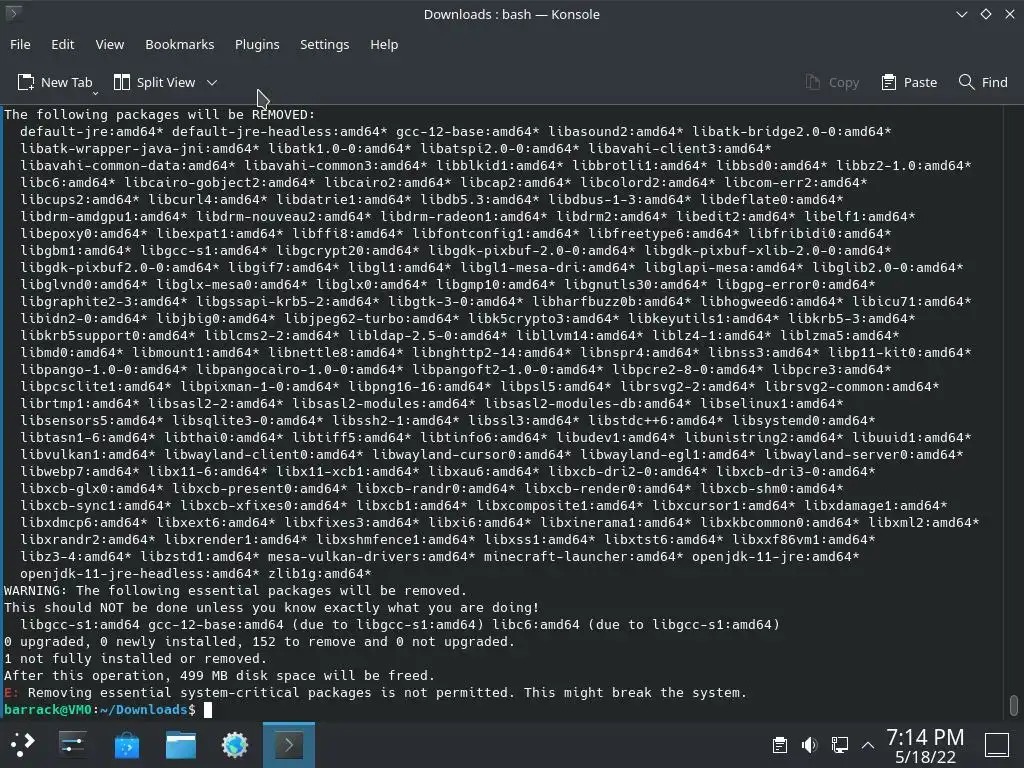Image resolution: width=1024 pixels, height=768 pixels.
Task: Click the 'After this operation, 499 MB' line
Action: click(x=219, y=675)
